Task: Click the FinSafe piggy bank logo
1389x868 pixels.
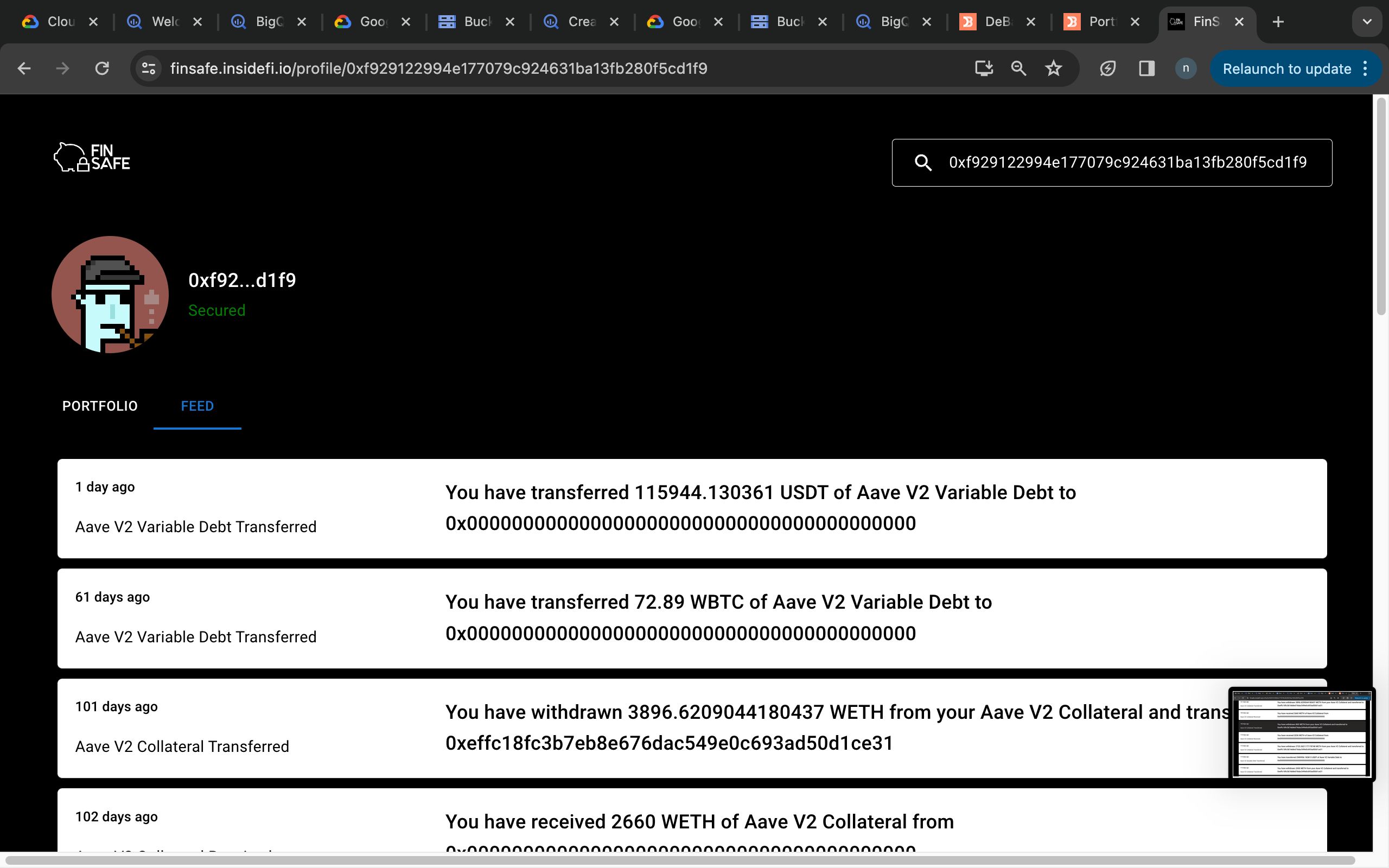Action: coord(92,157)
